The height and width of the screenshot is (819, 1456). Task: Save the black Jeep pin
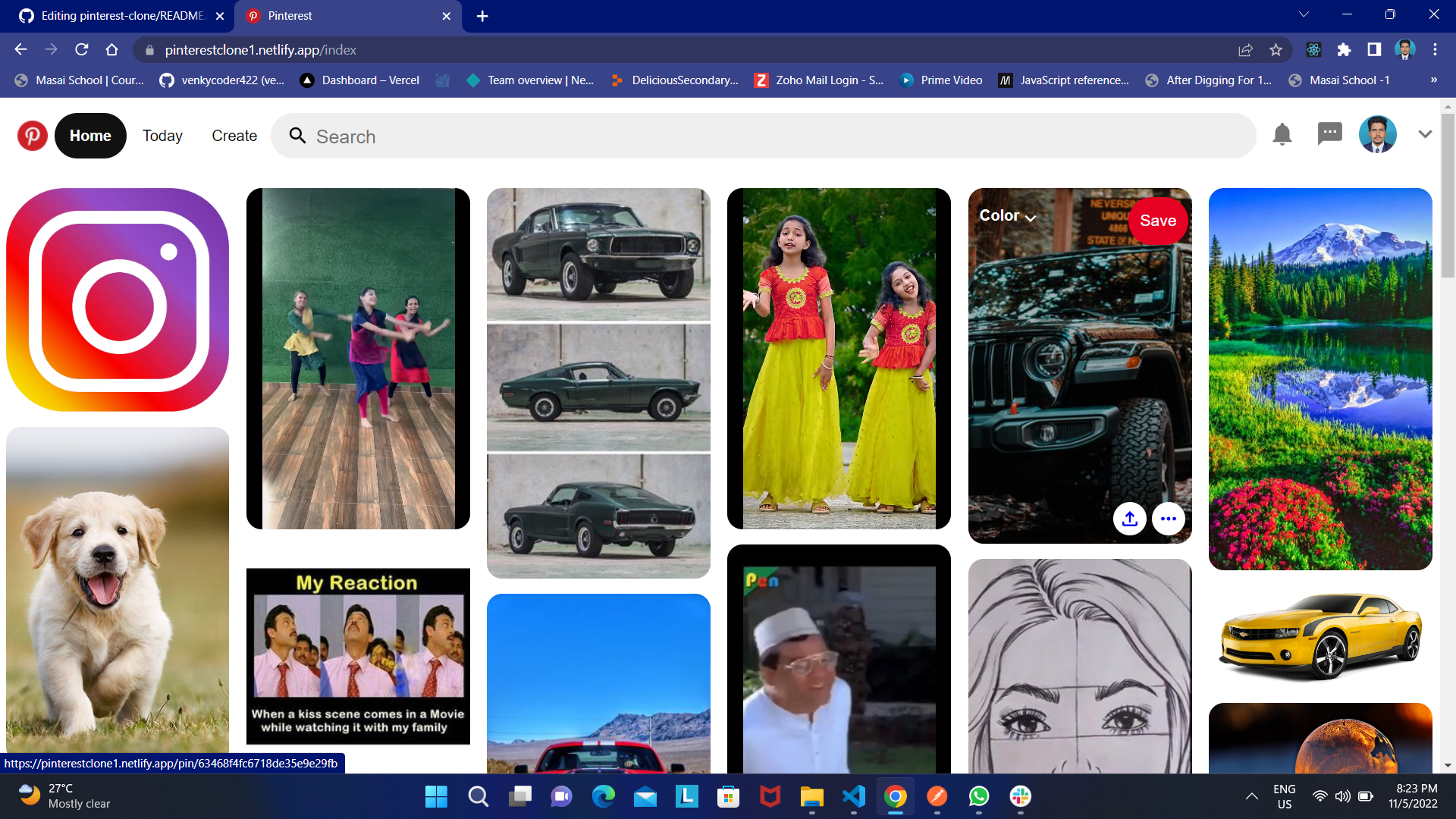click(1158, 221)
